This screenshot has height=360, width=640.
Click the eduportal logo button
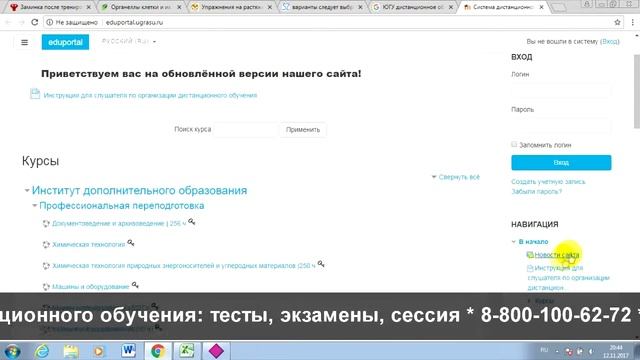pyautogui.click(x=65, y=42)
